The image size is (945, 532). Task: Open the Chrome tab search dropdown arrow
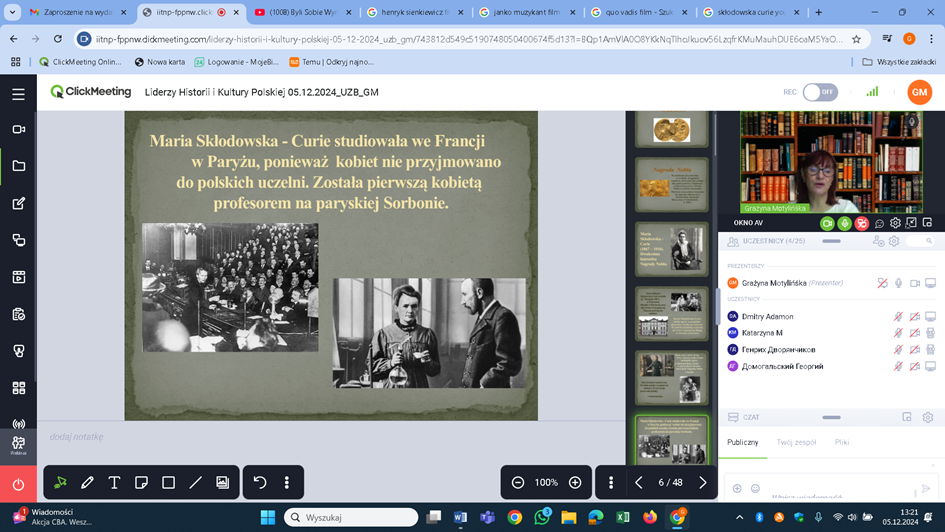pyautogui.click(x=12, y=12)
